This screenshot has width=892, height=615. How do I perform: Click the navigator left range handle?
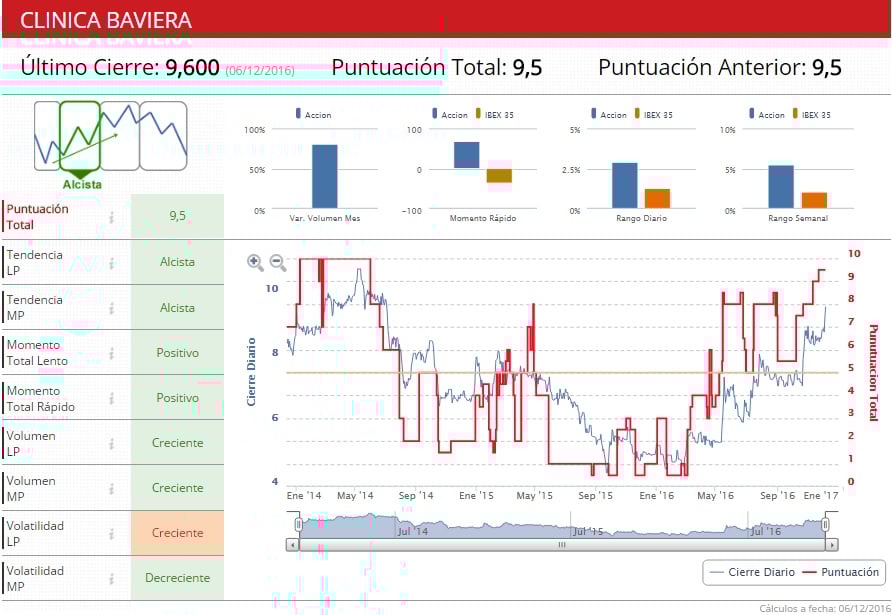(298, 524)
